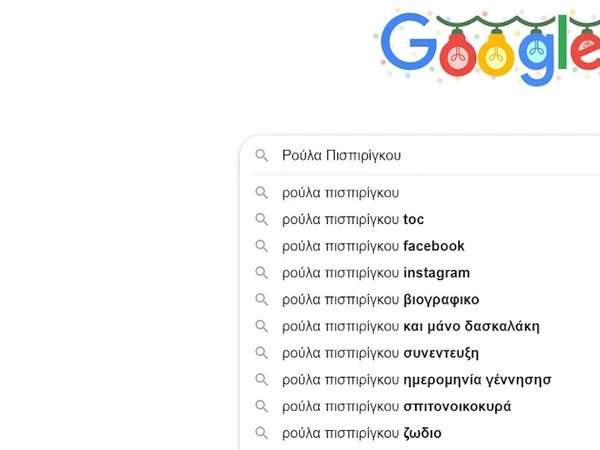Pick the 'ζωδιο' suggestion text

[361, 434]
